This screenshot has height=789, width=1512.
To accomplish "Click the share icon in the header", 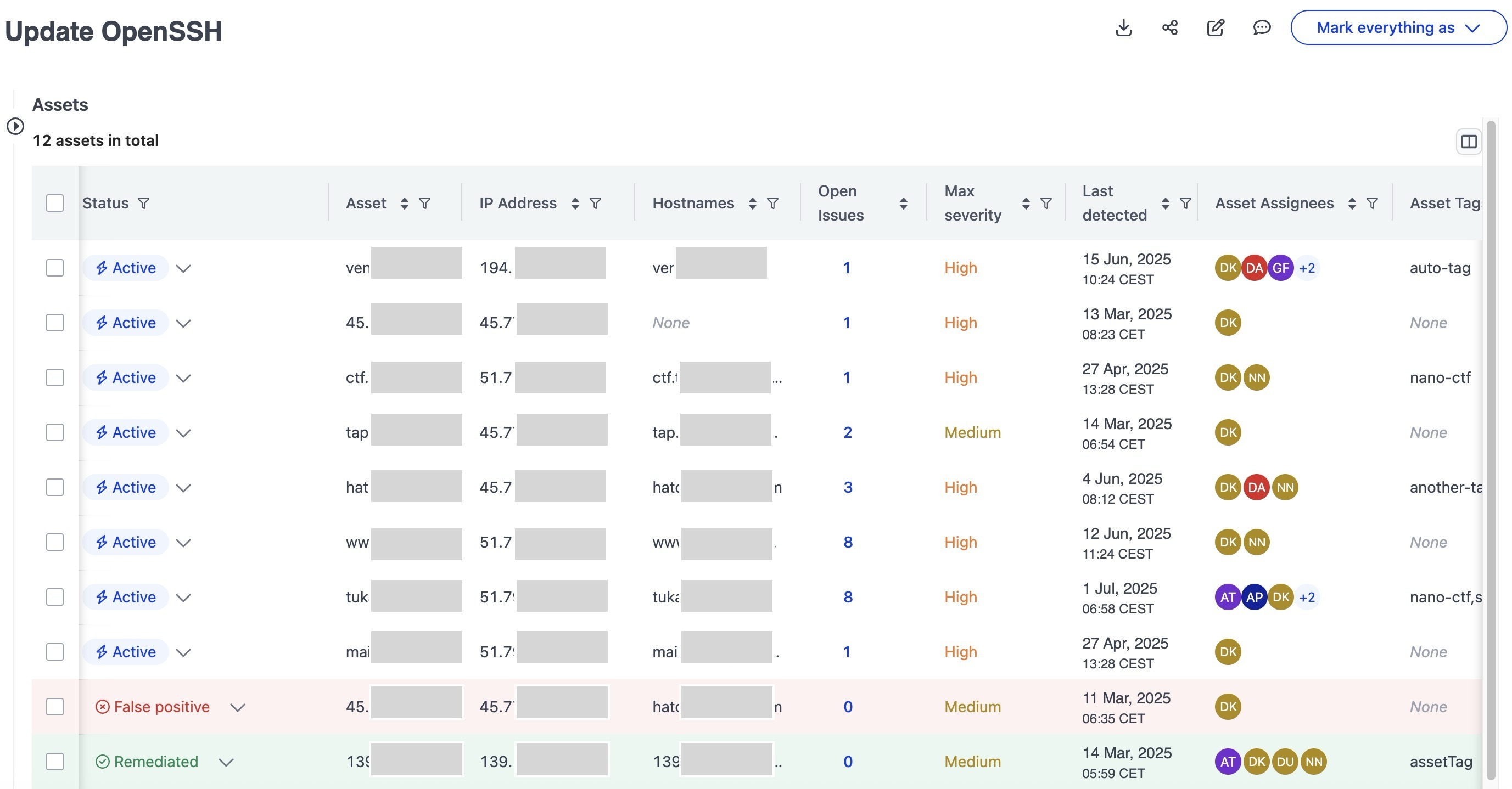I will point(1170,27).
